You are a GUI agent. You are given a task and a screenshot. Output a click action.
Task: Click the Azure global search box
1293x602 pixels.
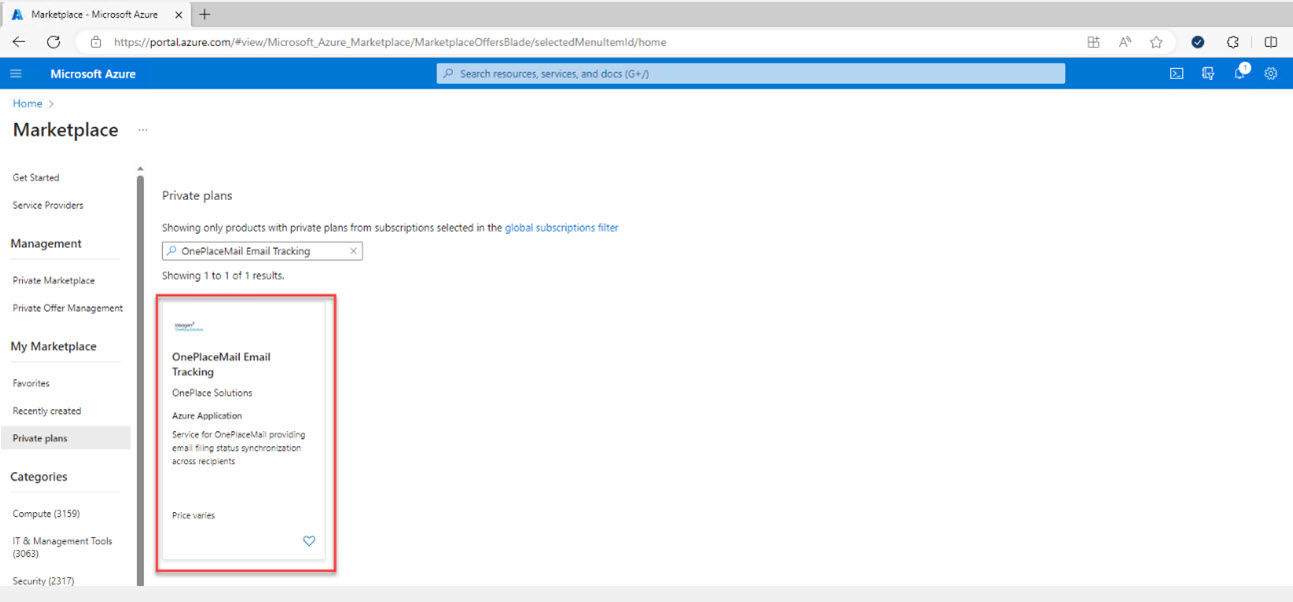(x=751, y=73)
